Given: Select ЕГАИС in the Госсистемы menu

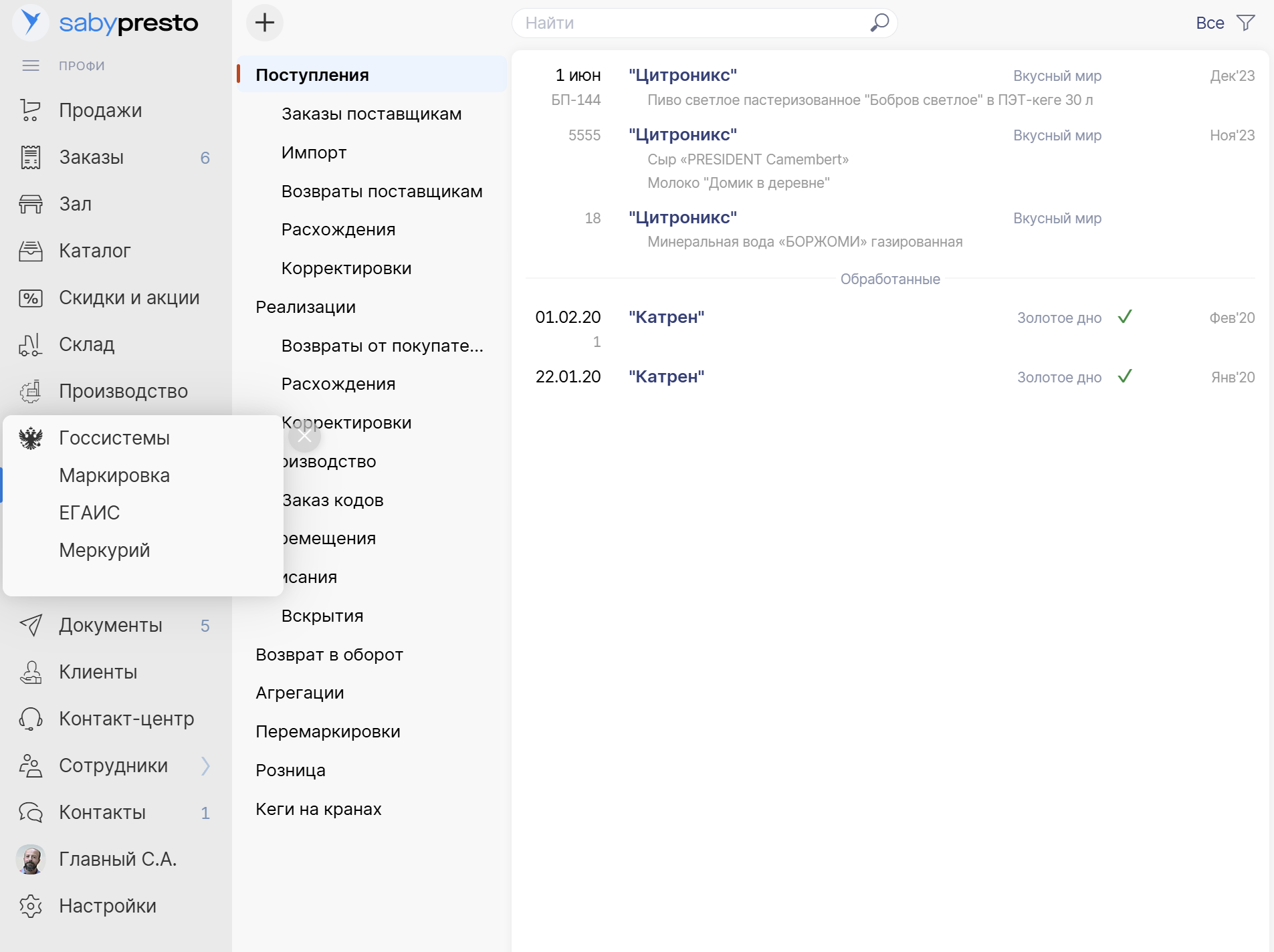Looking at the screenshot, I should (x=89, y=512).
